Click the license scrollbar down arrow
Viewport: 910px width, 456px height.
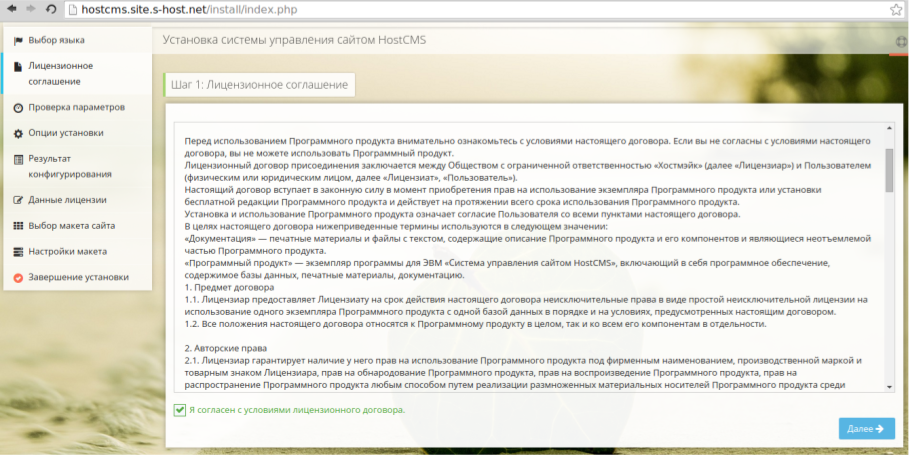pos(889,387)
